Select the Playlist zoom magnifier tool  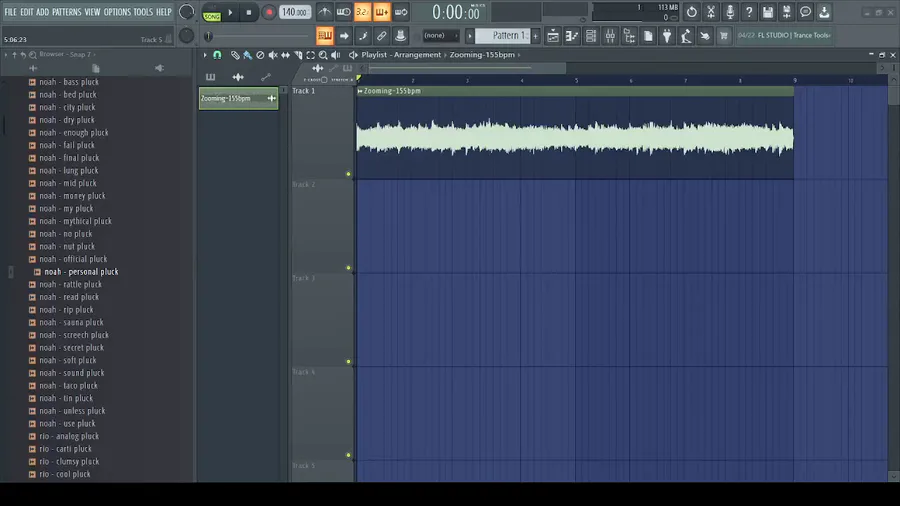(x=323, y=55)
